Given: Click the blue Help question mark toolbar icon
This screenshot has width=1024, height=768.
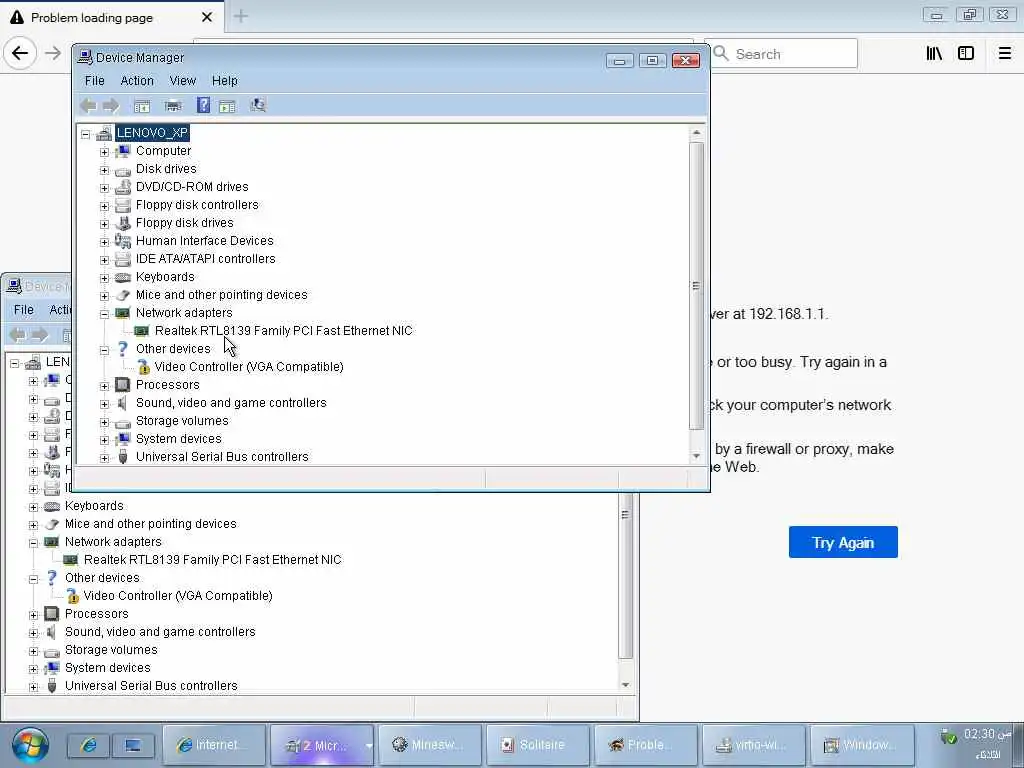Looking at the screenshot, I should [203, 105].
